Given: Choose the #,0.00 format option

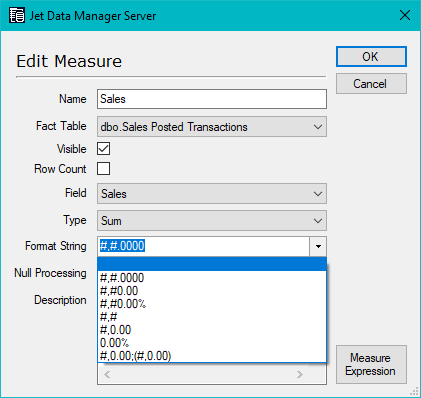Looking at the screenshot, I should 212,330.
